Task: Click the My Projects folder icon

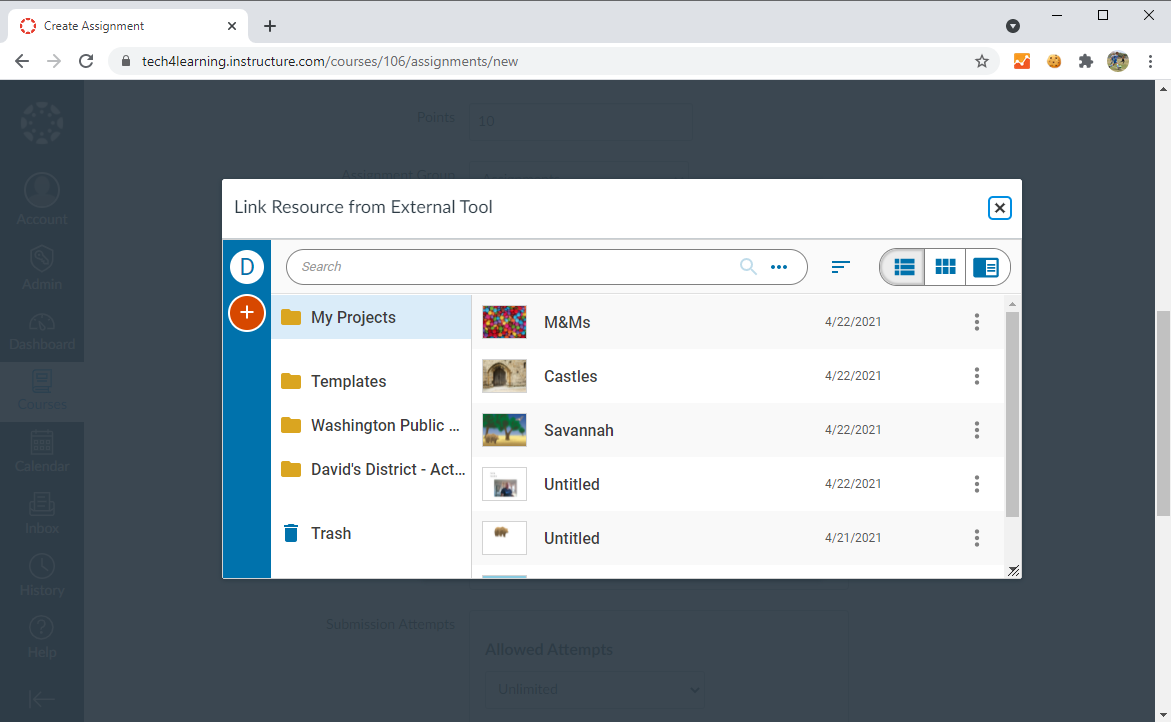Action: click(291, 317)
